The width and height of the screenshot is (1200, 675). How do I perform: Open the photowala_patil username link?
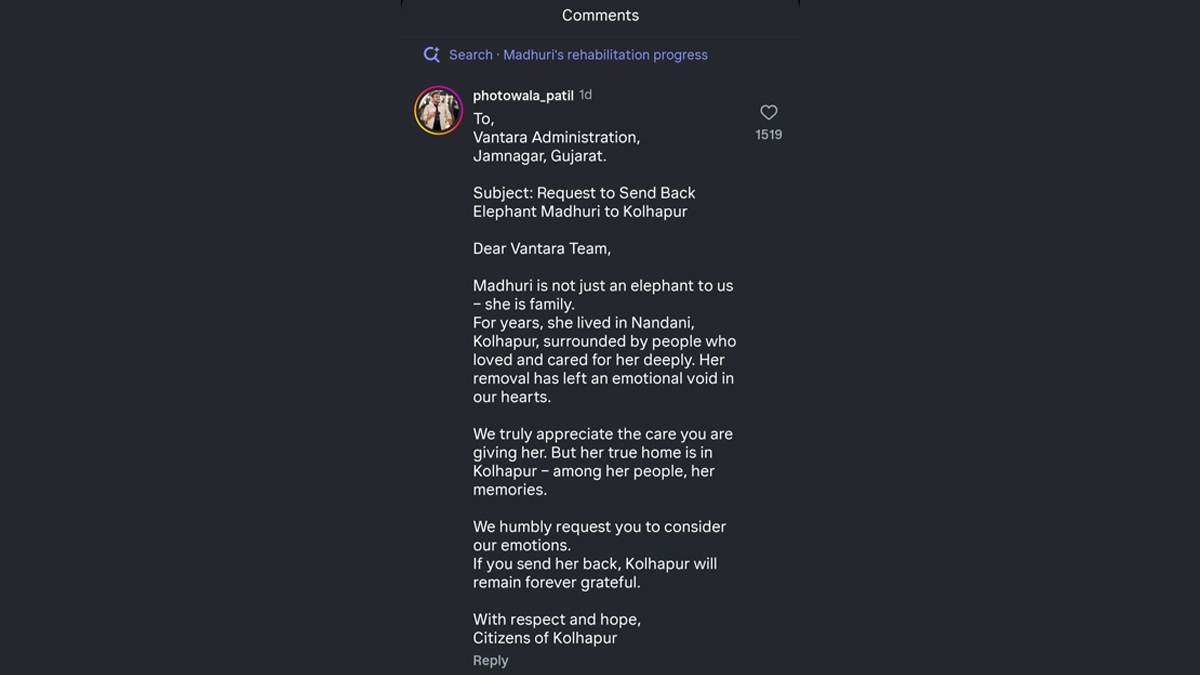click(x=523, y=96)
